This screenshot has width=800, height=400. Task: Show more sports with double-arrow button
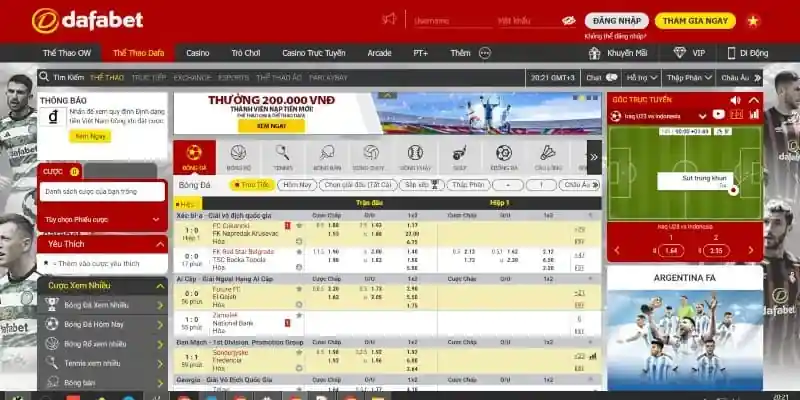pos(594,157)
